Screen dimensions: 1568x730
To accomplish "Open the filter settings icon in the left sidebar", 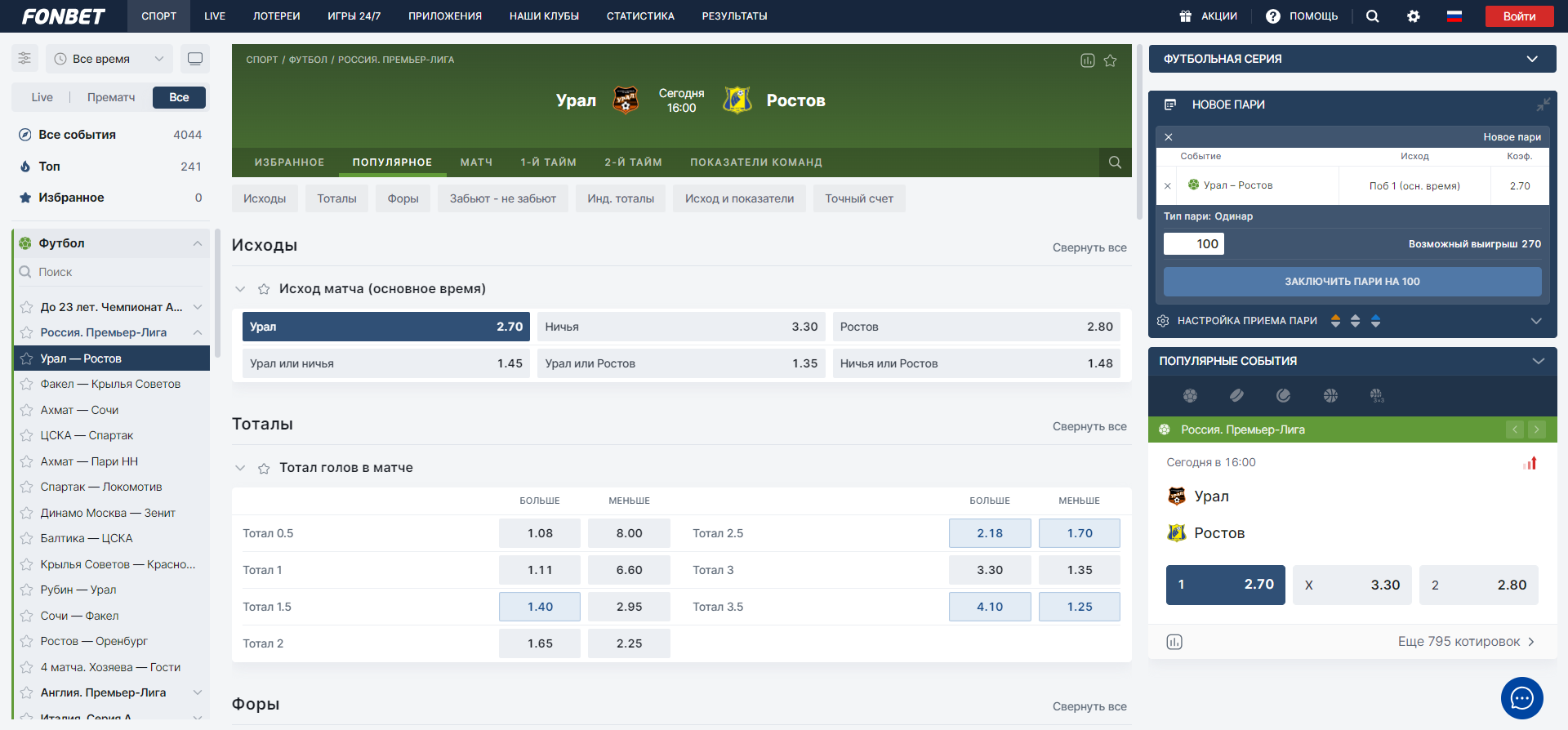I will [x=24, y=59].
